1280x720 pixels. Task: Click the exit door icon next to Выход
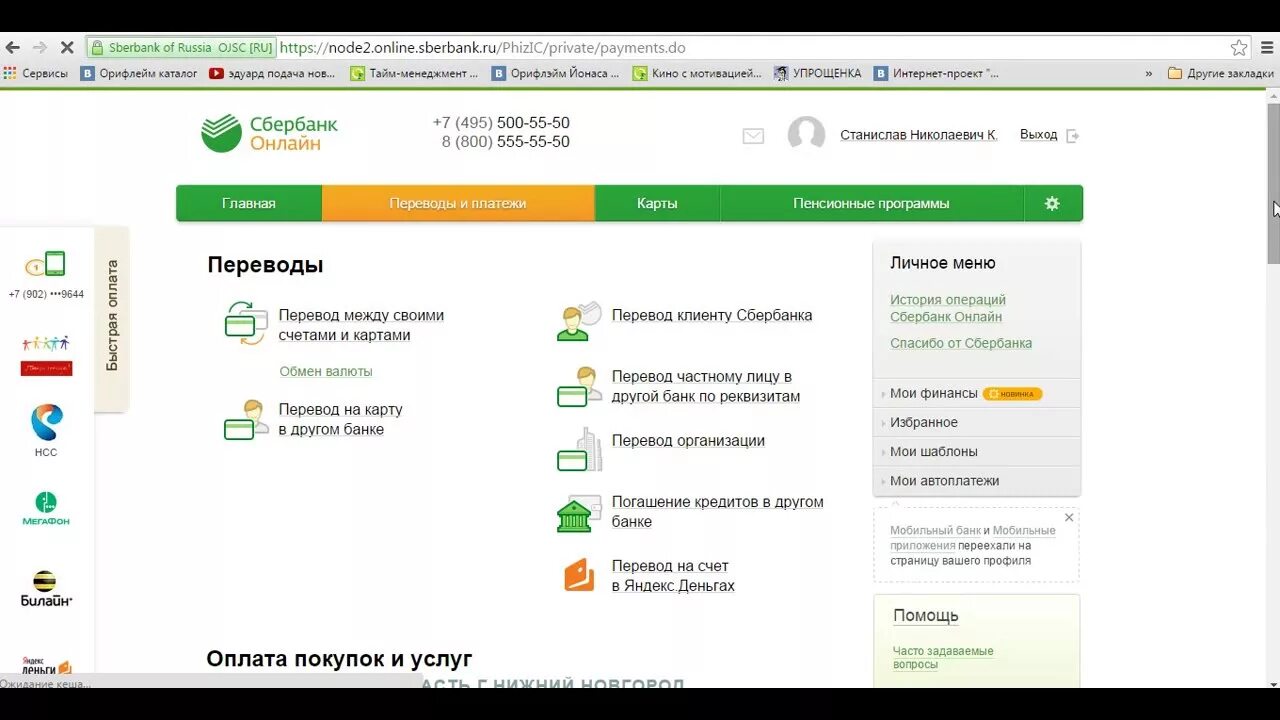[x=1072, y=135]
